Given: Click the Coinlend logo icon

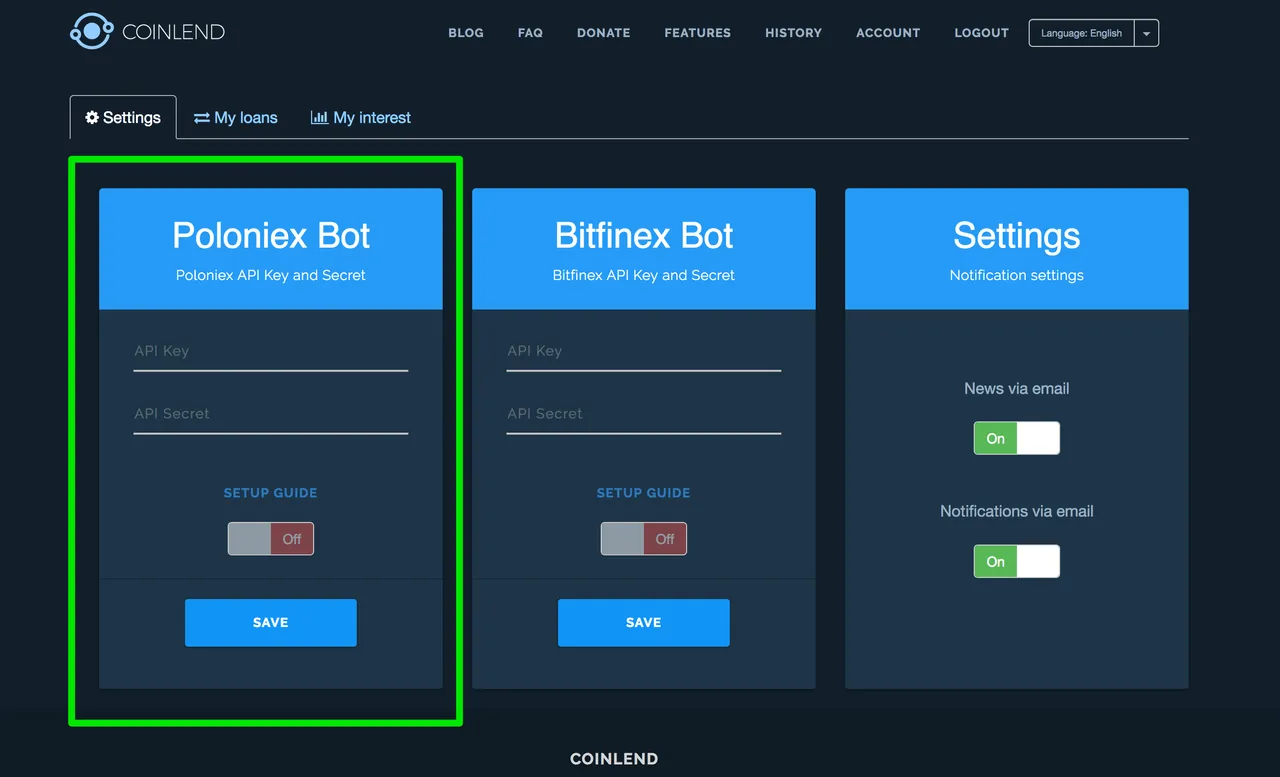Looking at the screenshot, I should coord(91,31).
